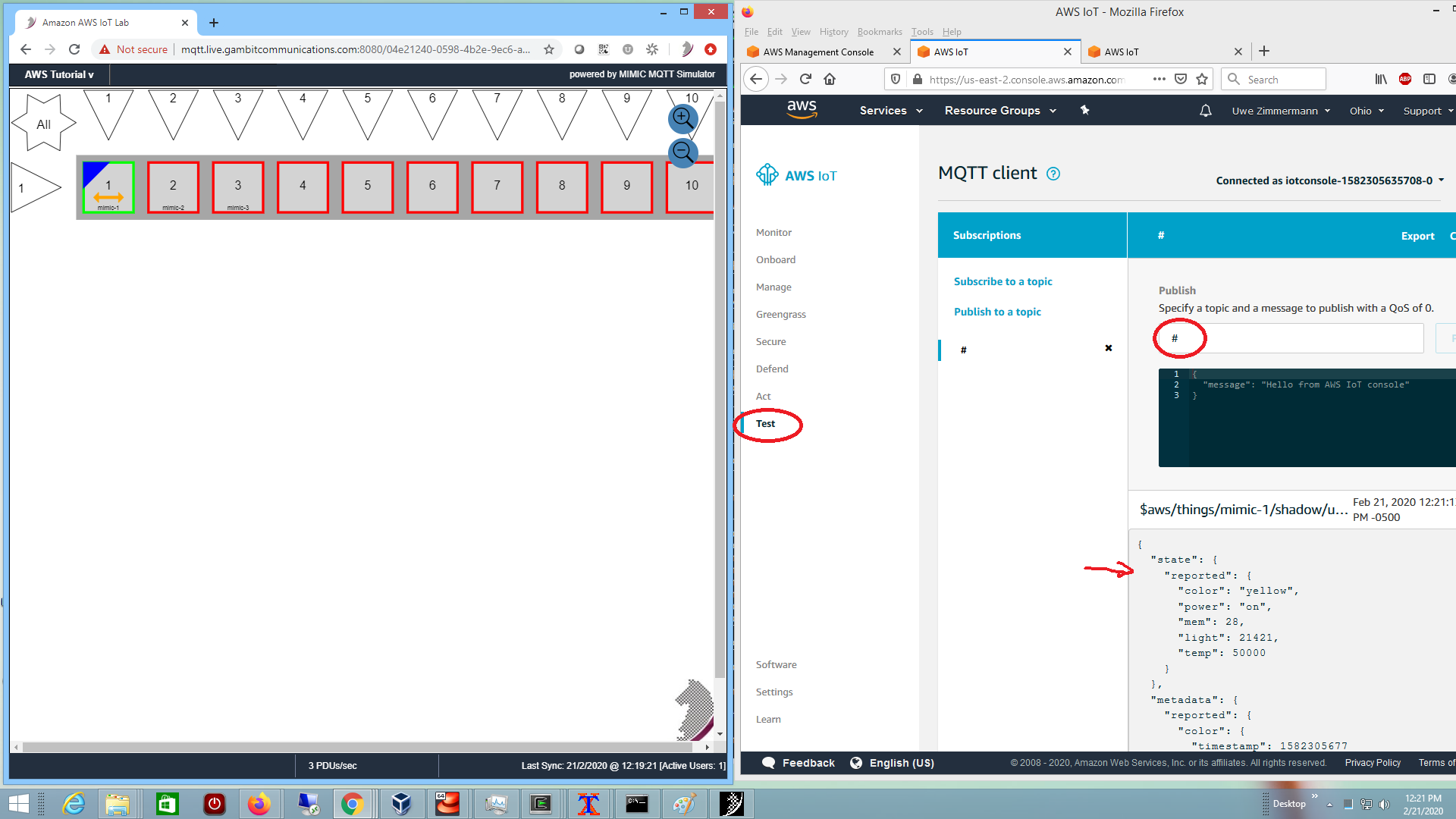Open the Ohio region dropdown

coord(1367,111)
